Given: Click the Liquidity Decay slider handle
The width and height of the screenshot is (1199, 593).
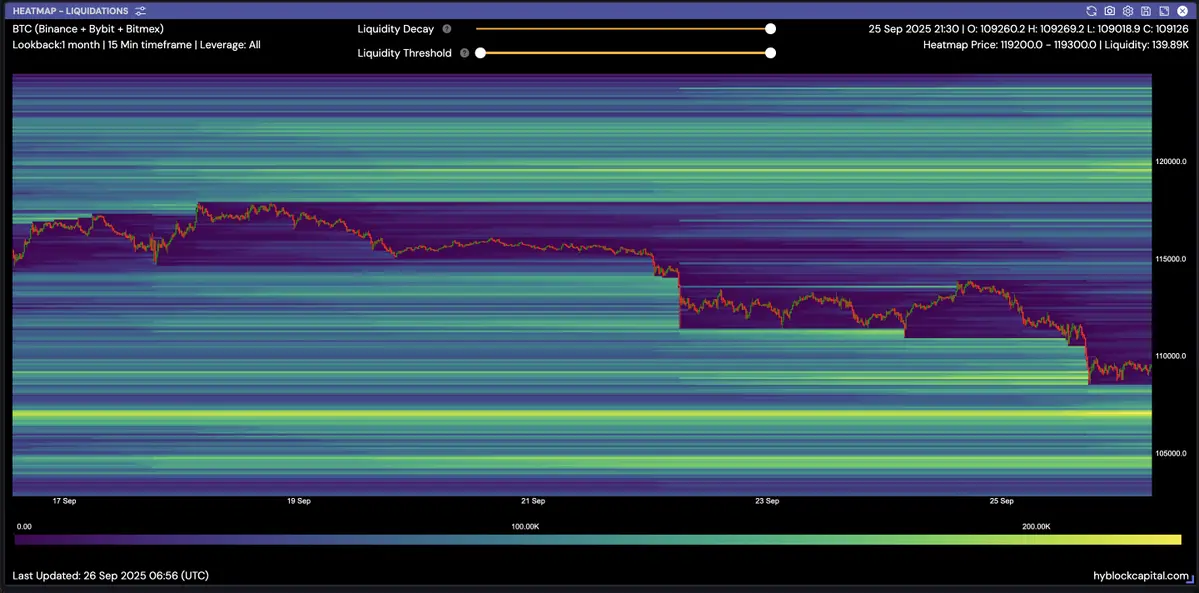Looking at the screenshot, I should click(x=770, y=30).
